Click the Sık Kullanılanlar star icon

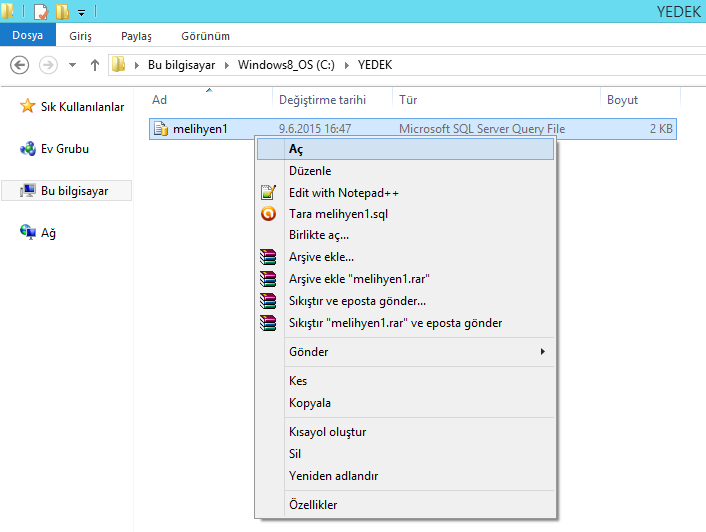pos(28,107)
